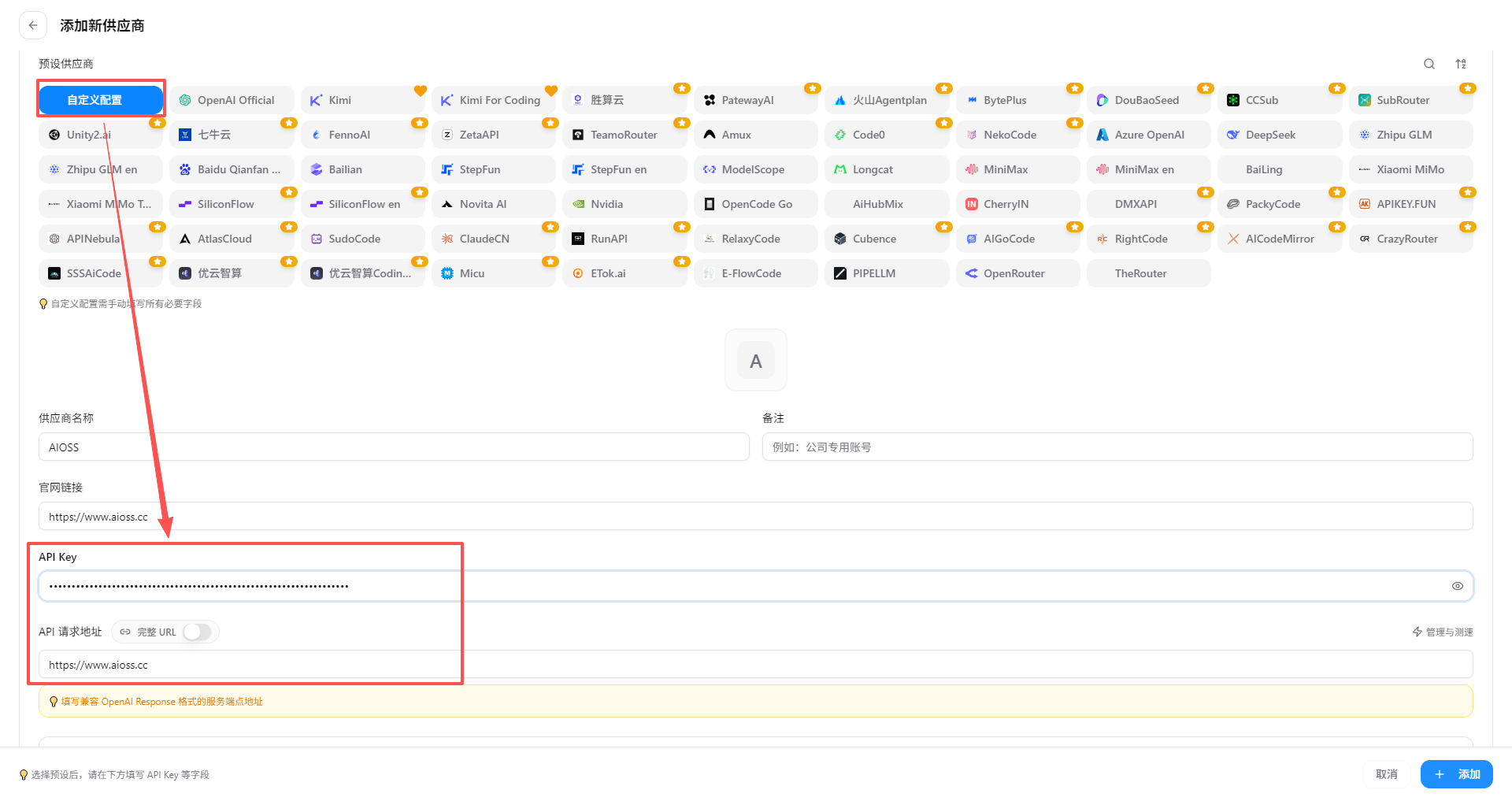
Task: Go back using the arrow button
Action: pos(33,25)
